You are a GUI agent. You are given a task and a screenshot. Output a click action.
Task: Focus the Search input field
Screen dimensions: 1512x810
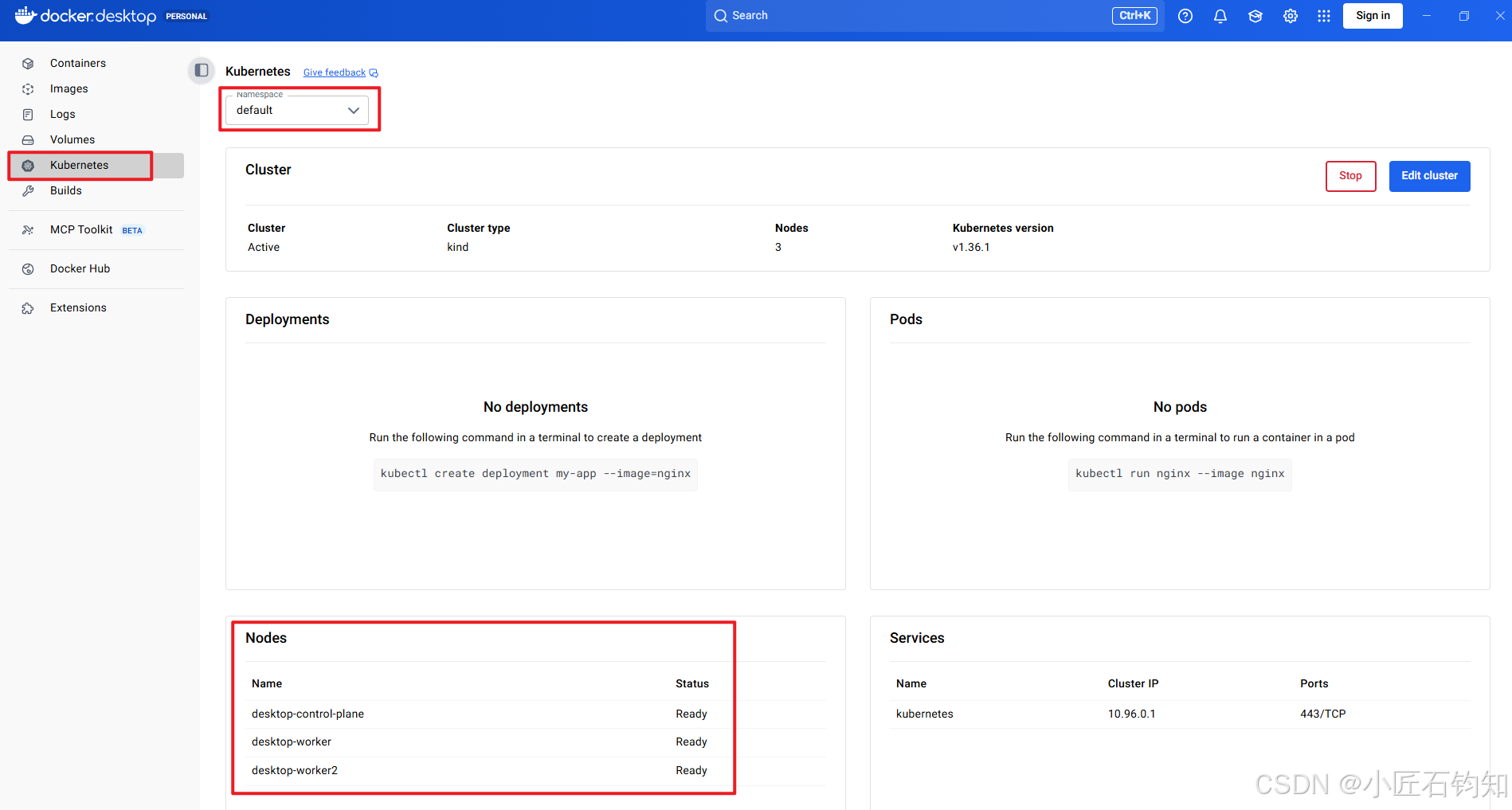(x=934, y=16)
